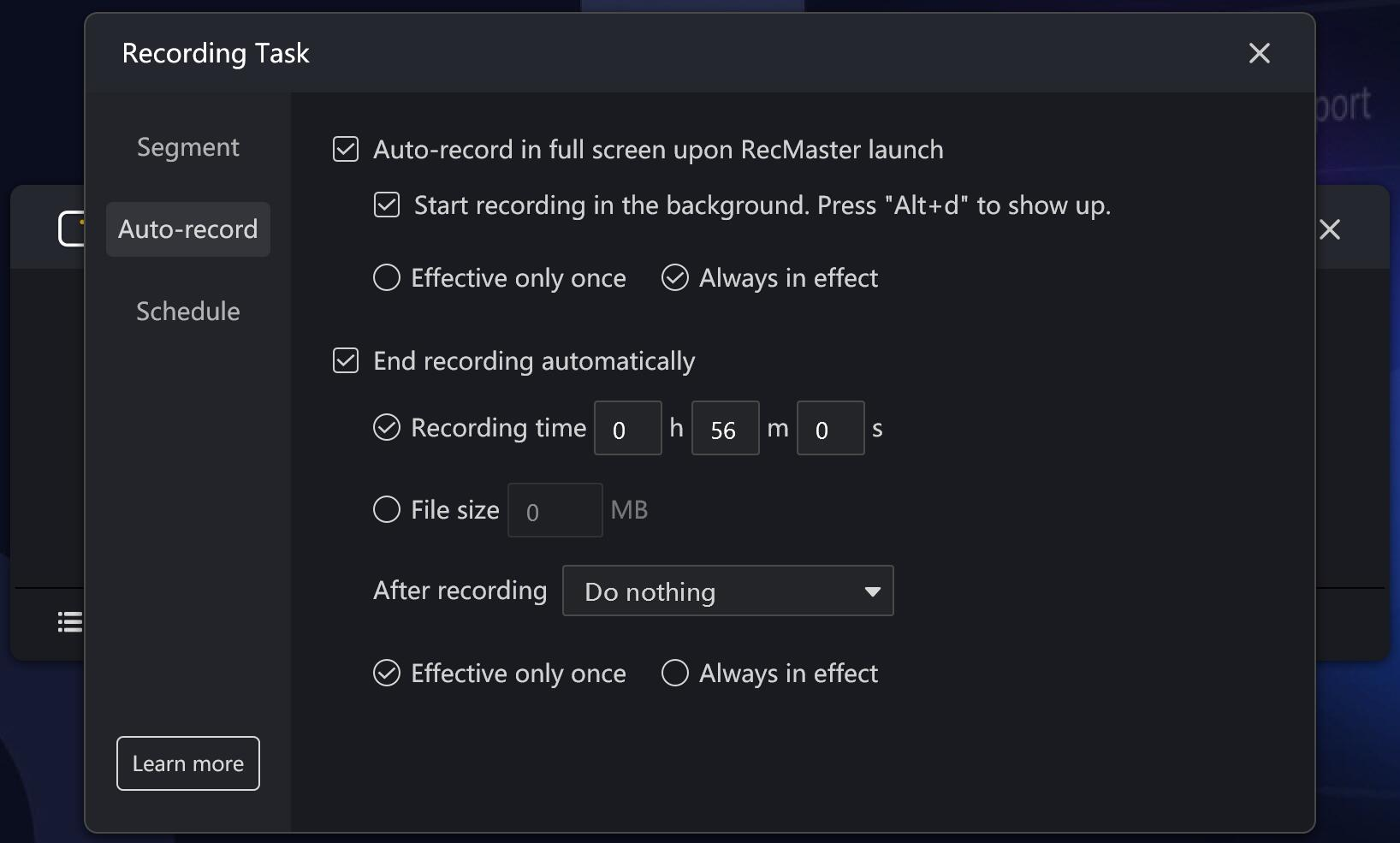Click the Learn more button
The width and height of the screenshot is (1400, 843).
tap(188, 763)
